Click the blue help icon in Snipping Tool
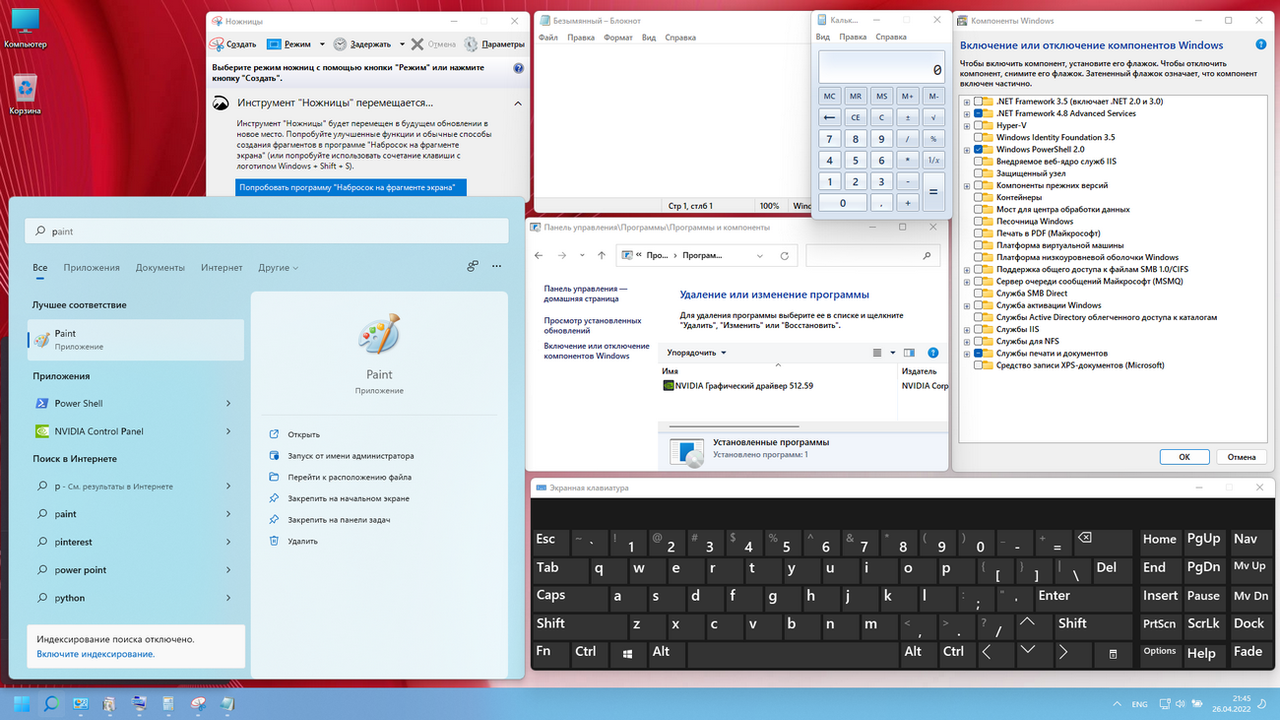 (x=518, y=69)
